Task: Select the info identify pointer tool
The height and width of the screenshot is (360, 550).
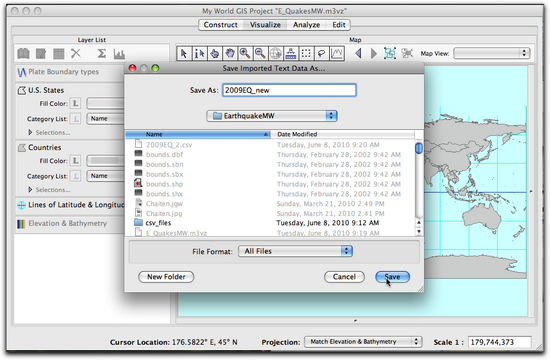Action: pyautogui.click(x=199, y=53)
